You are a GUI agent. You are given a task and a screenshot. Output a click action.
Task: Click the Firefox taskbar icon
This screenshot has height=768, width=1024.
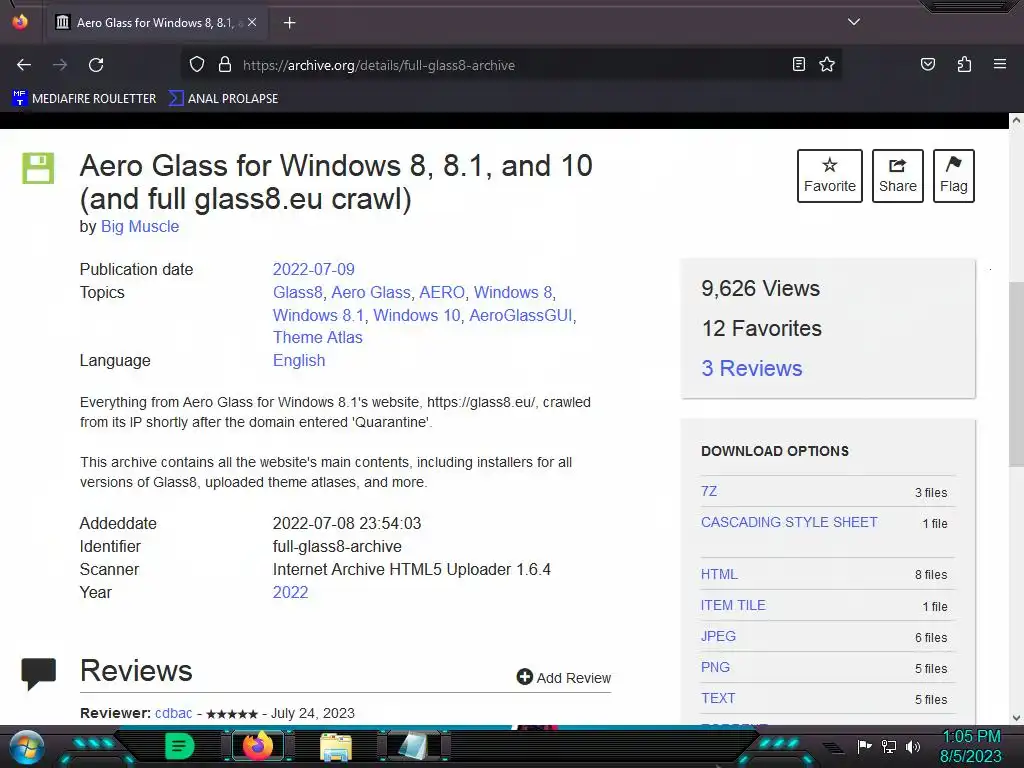click(x=257, y=746)
